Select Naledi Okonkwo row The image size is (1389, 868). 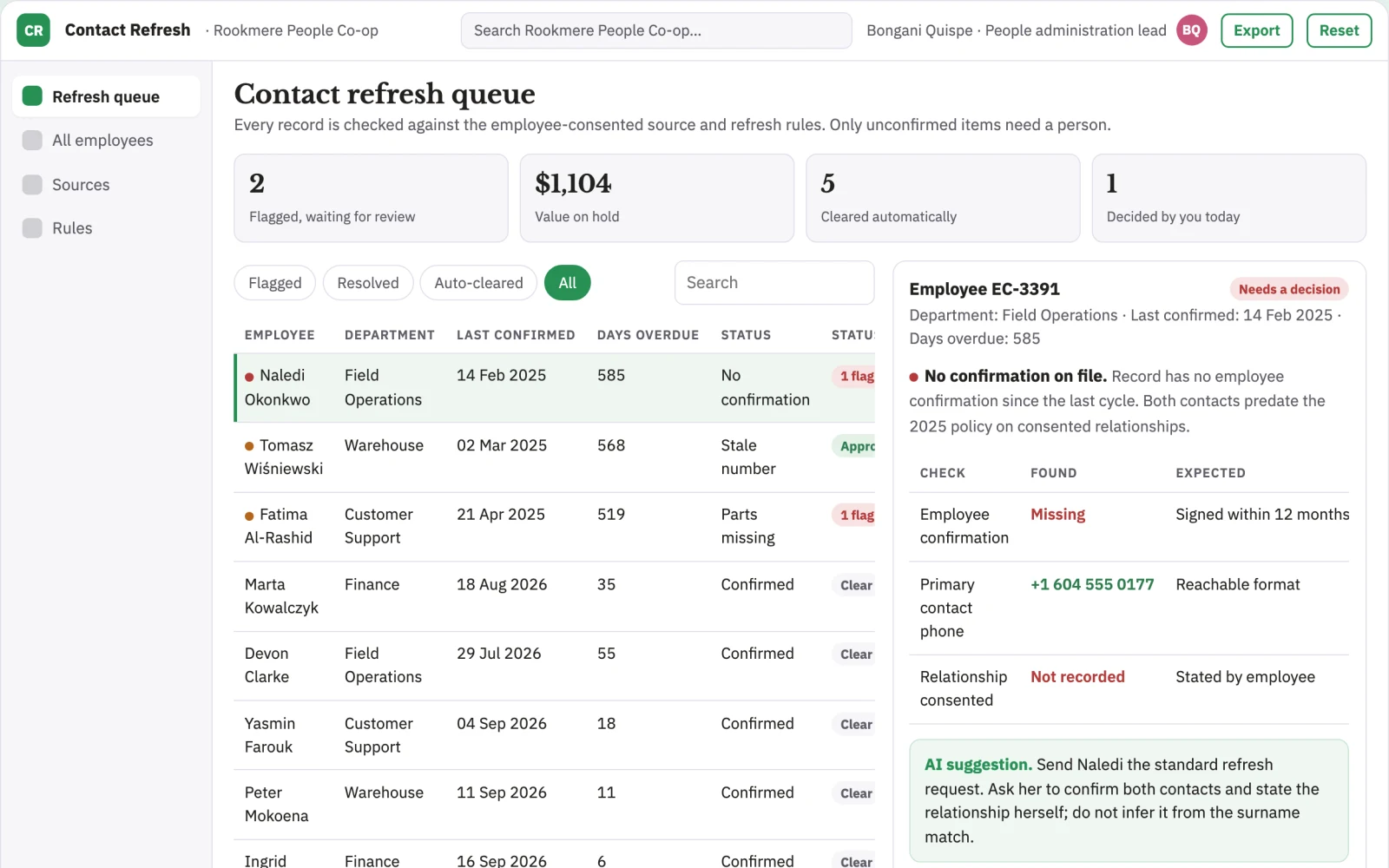555,388
